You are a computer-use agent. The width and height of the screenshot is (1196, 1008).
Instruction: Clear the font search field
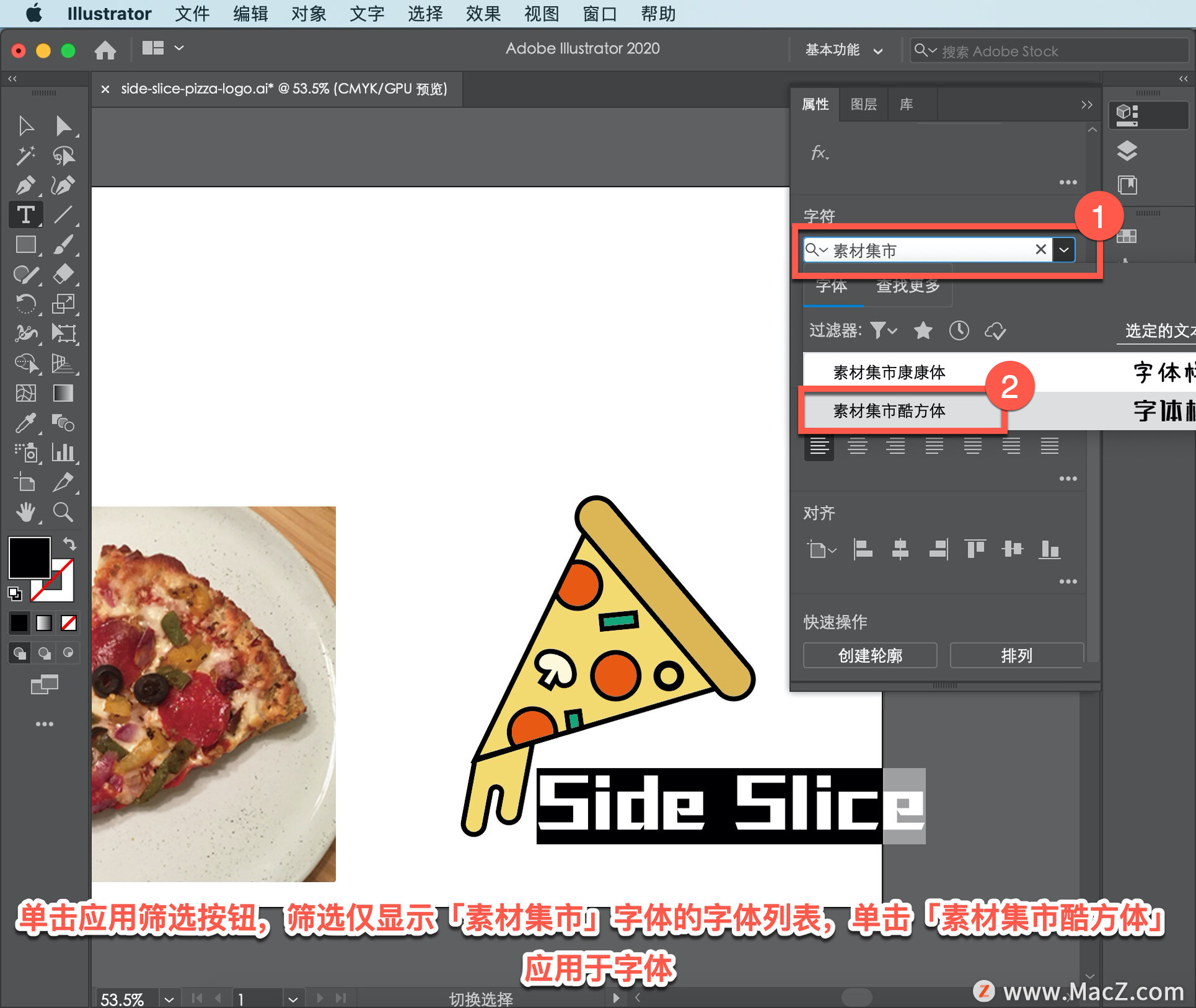(1040, 250)
